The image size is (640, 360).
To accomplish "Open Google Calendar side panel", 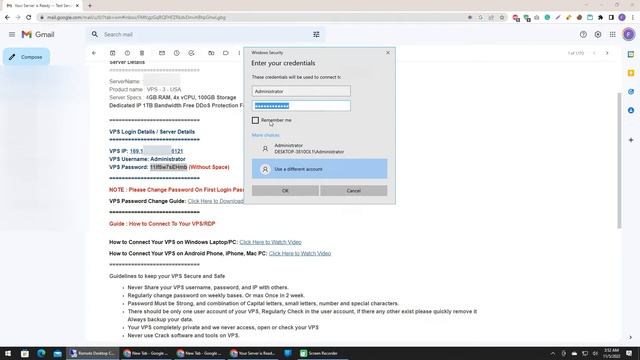I will click(631, 54).
